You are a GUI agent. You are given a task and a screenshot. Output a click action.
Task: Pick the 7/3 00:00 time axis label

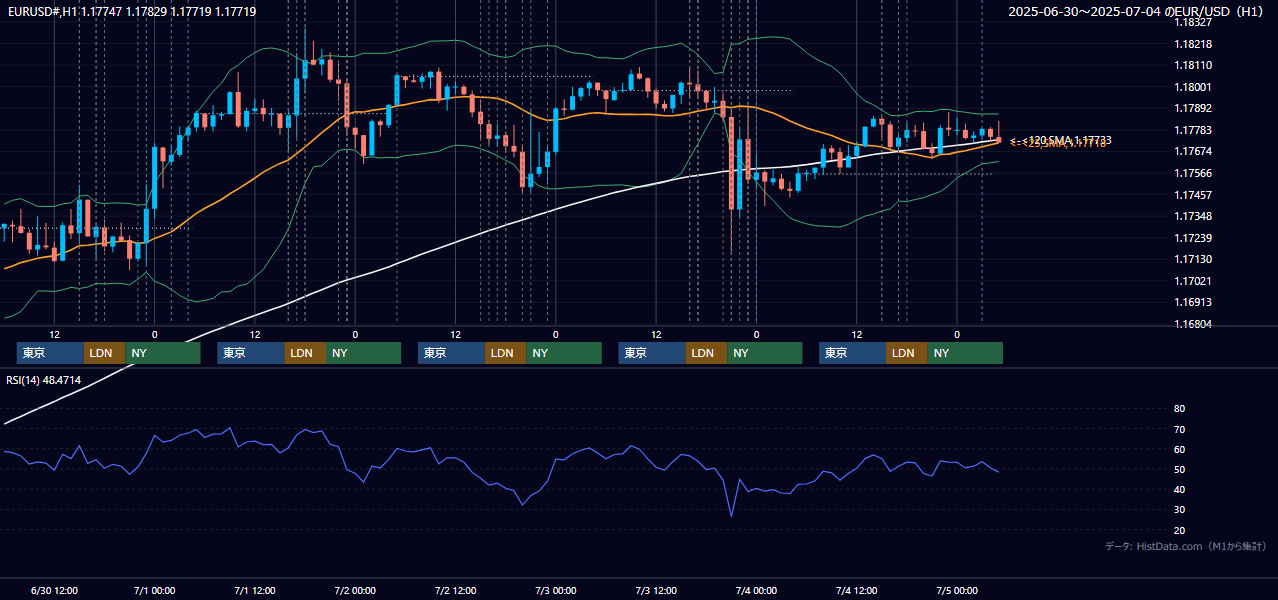coord(555,590)
